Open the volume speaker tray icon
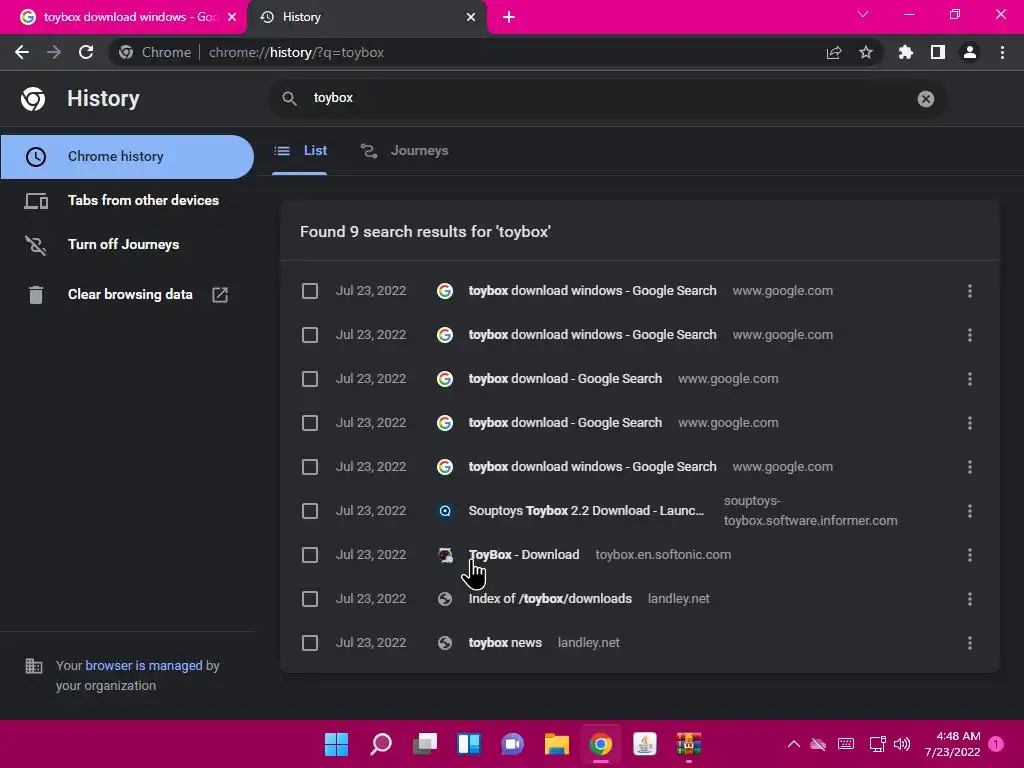The width and height of the screenshot is (1024, 768). click(x=902, y=744)
